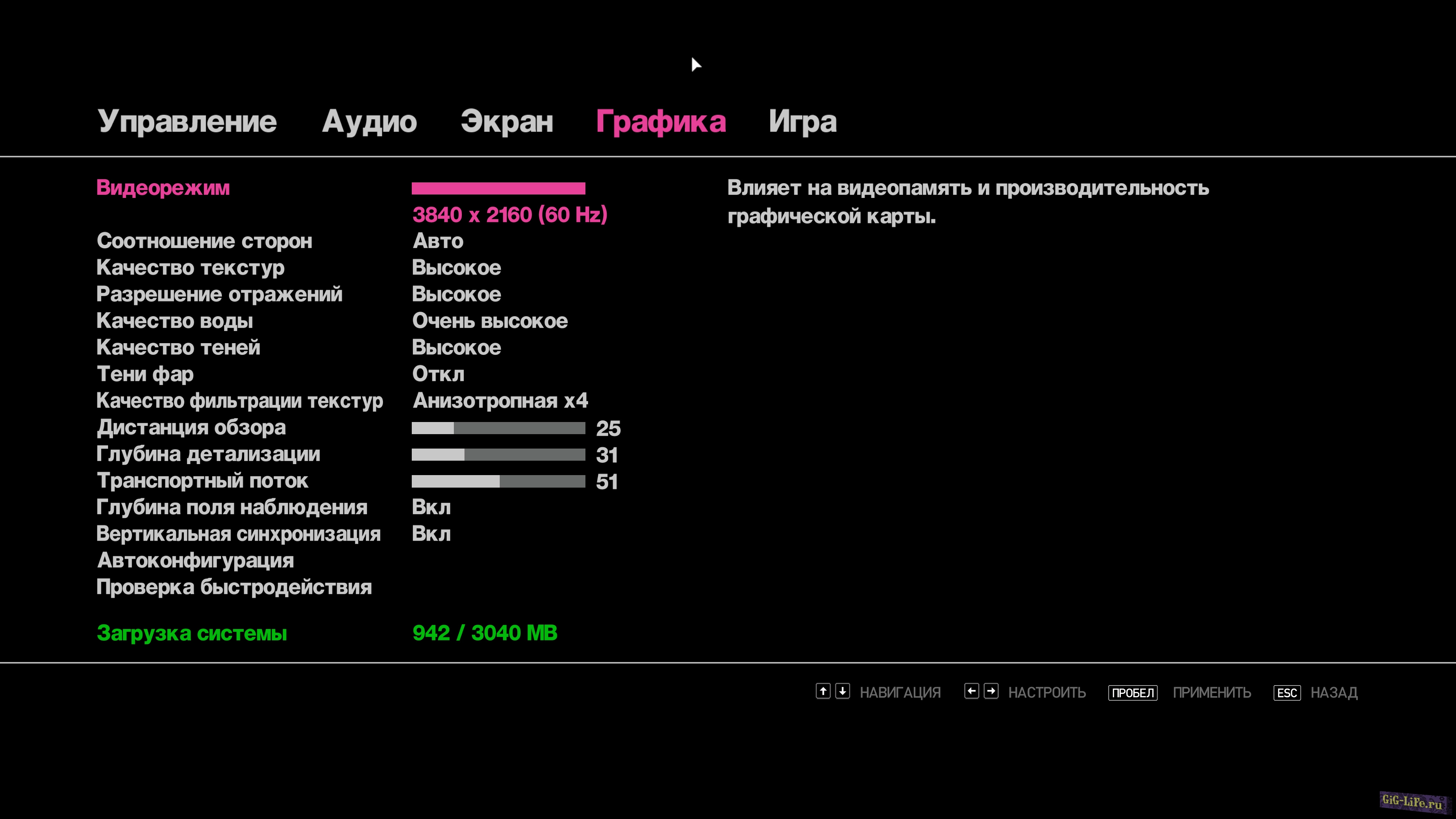
Task: Adjust the Транспортный поток slider
Action: pos(498,482)
